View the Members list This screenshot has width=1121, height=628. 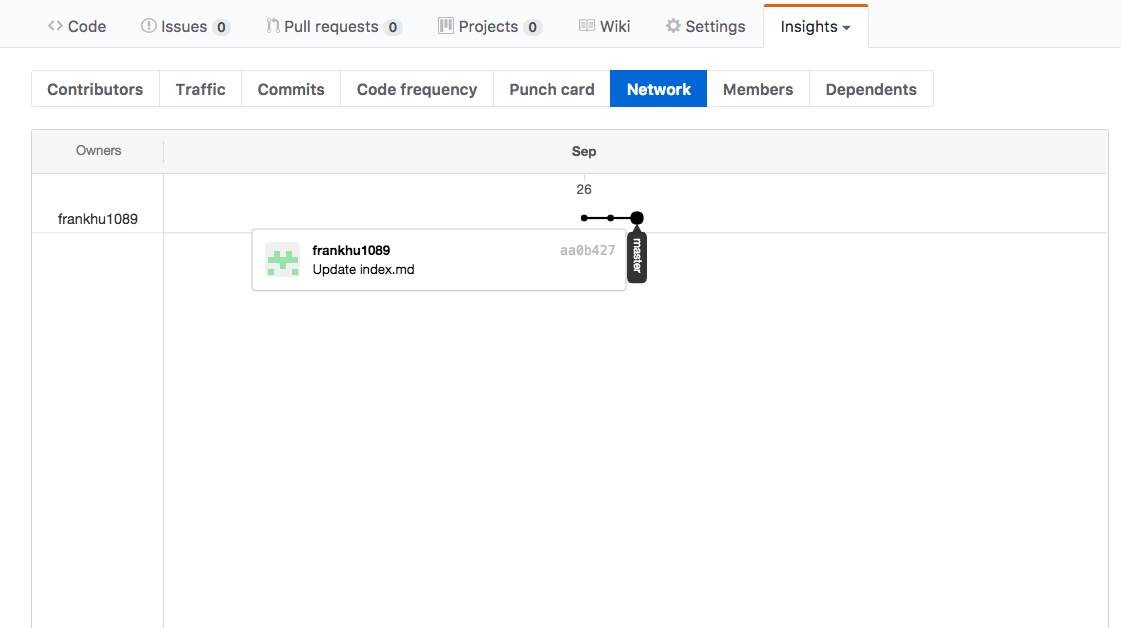tap(758, 89)
